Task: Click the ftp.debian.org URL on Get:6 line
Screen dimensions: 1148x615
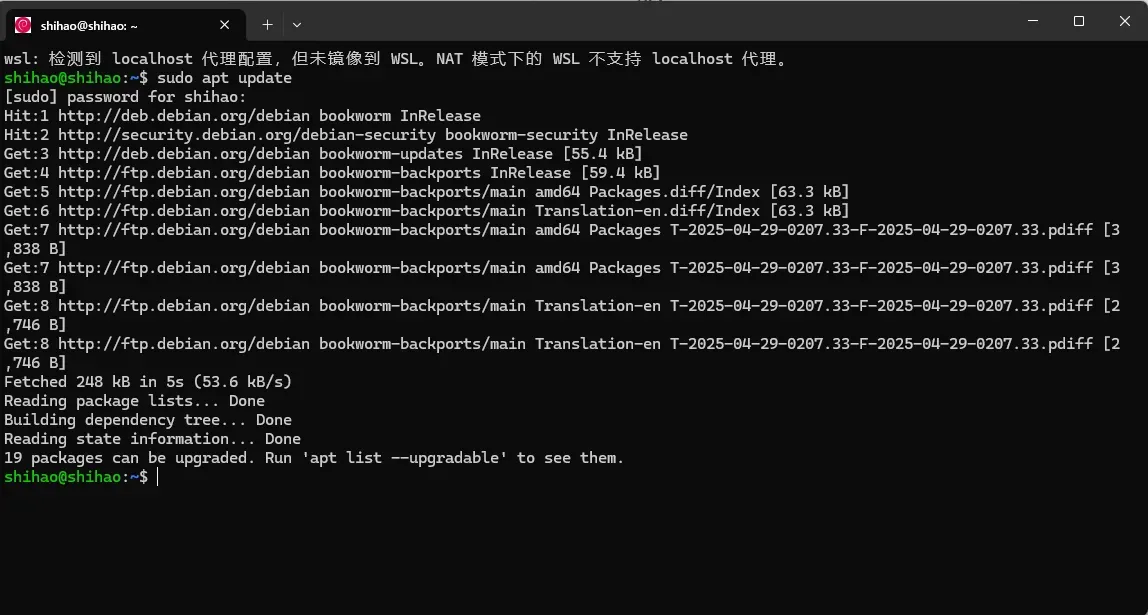Action: [184, 211]
